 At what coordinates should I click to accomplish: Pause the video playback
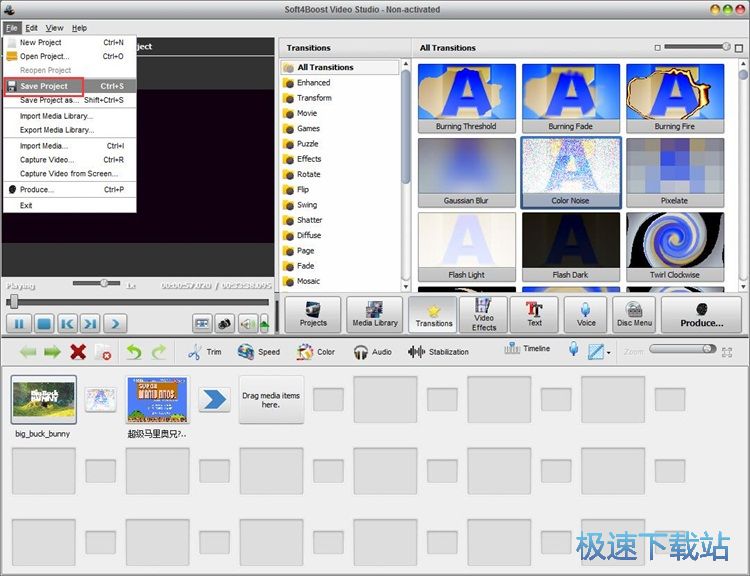pos(19,324)
